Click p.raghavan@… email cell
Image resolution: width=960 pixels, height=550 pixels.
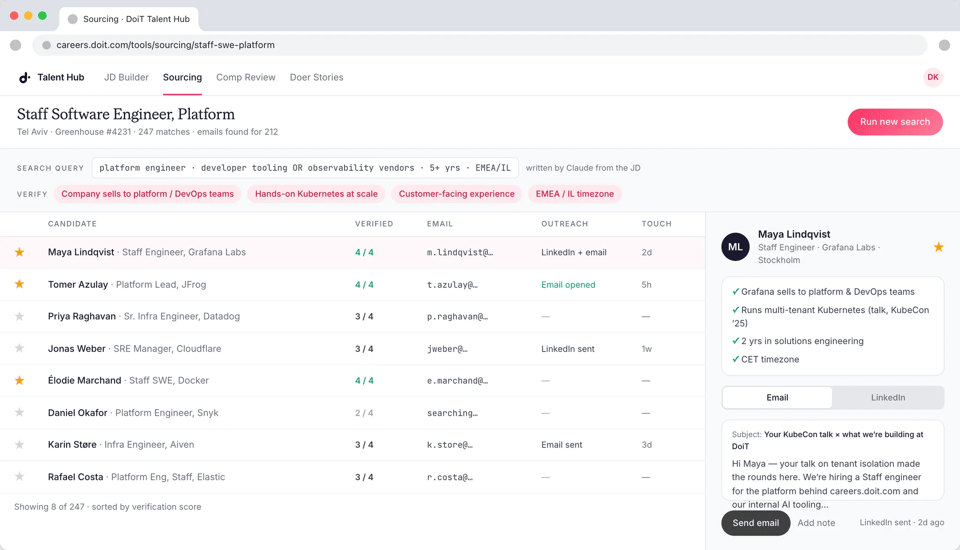(457, 317)
